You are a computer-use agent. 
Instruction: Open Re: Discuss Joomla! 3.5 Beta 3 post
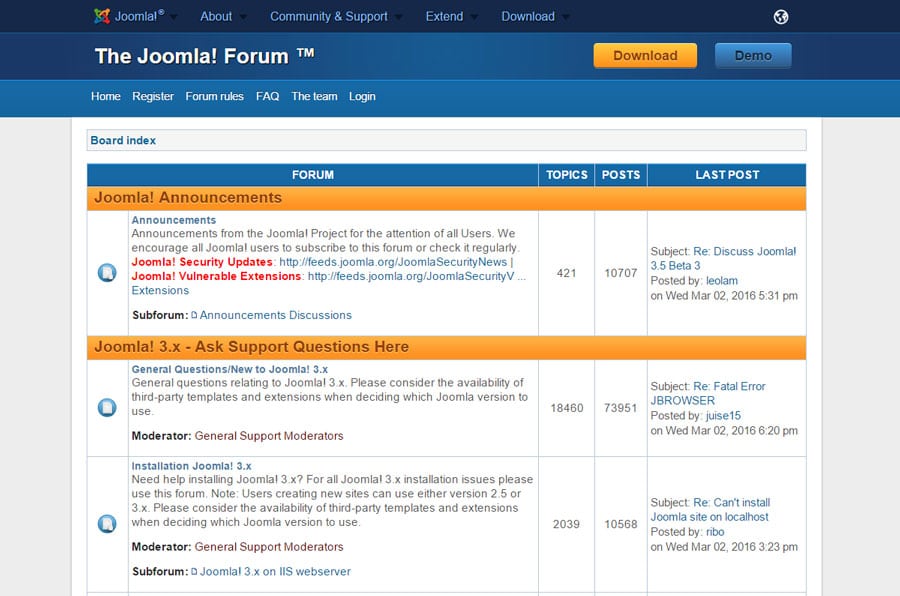tap(723, 258)
